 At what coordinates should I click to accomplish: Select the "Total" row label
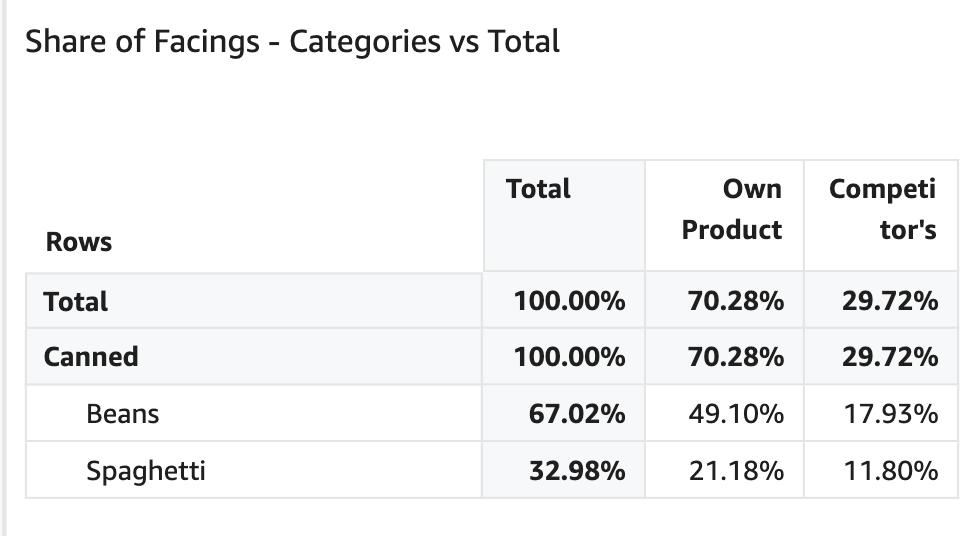point(76,301)
